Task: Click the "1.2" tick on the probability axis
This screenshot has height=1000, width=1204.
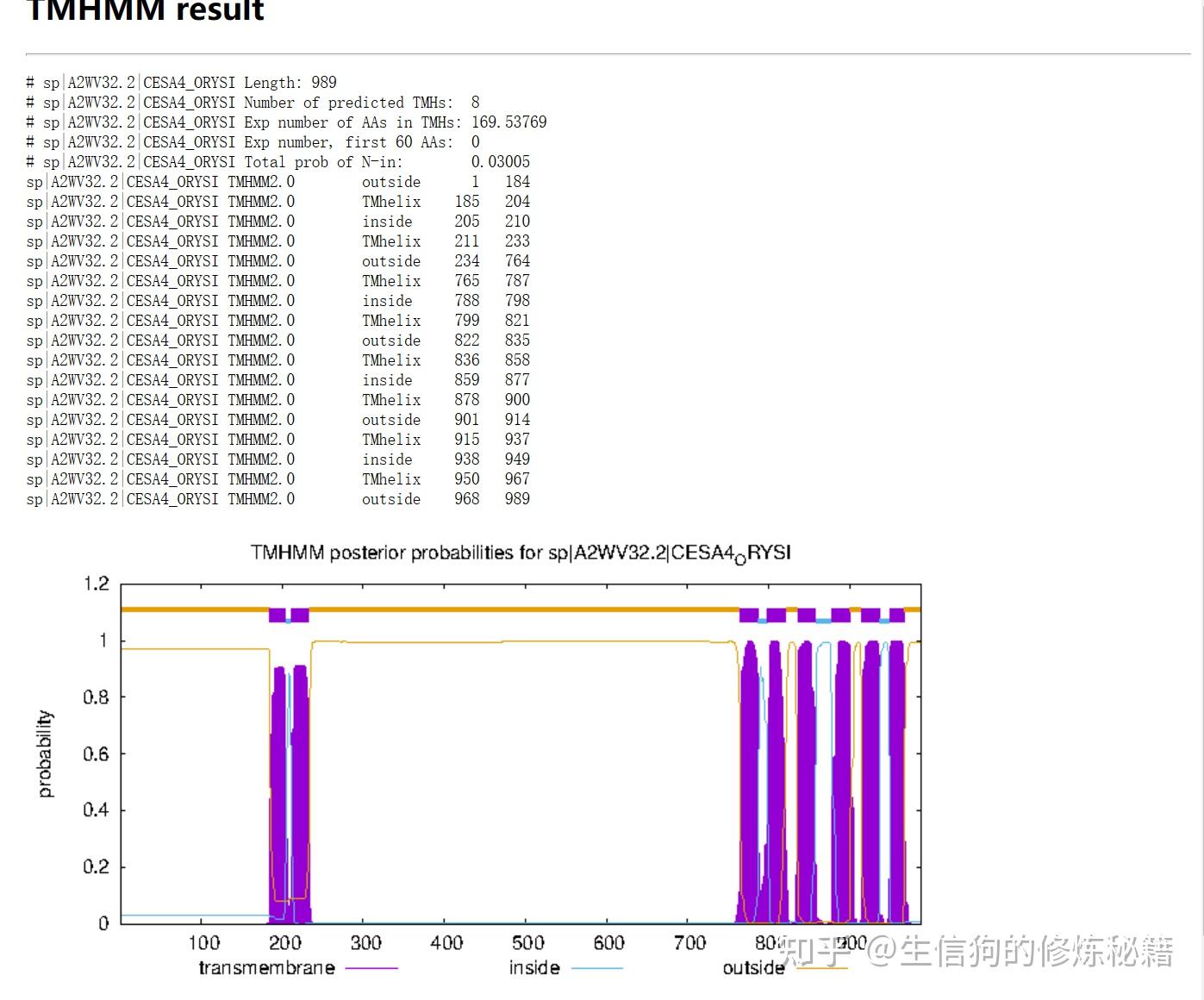Action: [97, 584]
